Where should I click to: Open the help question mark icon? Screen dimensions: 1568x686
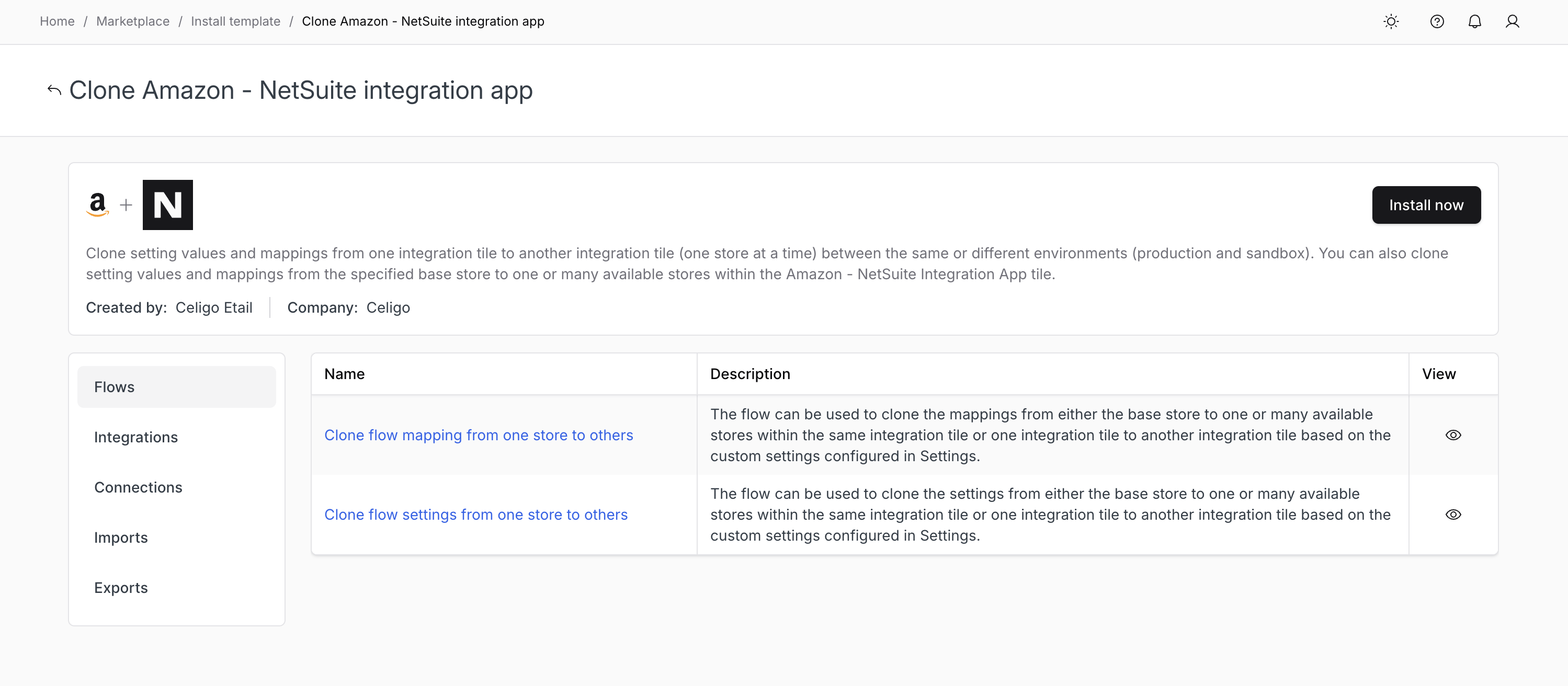[1437, 22]
